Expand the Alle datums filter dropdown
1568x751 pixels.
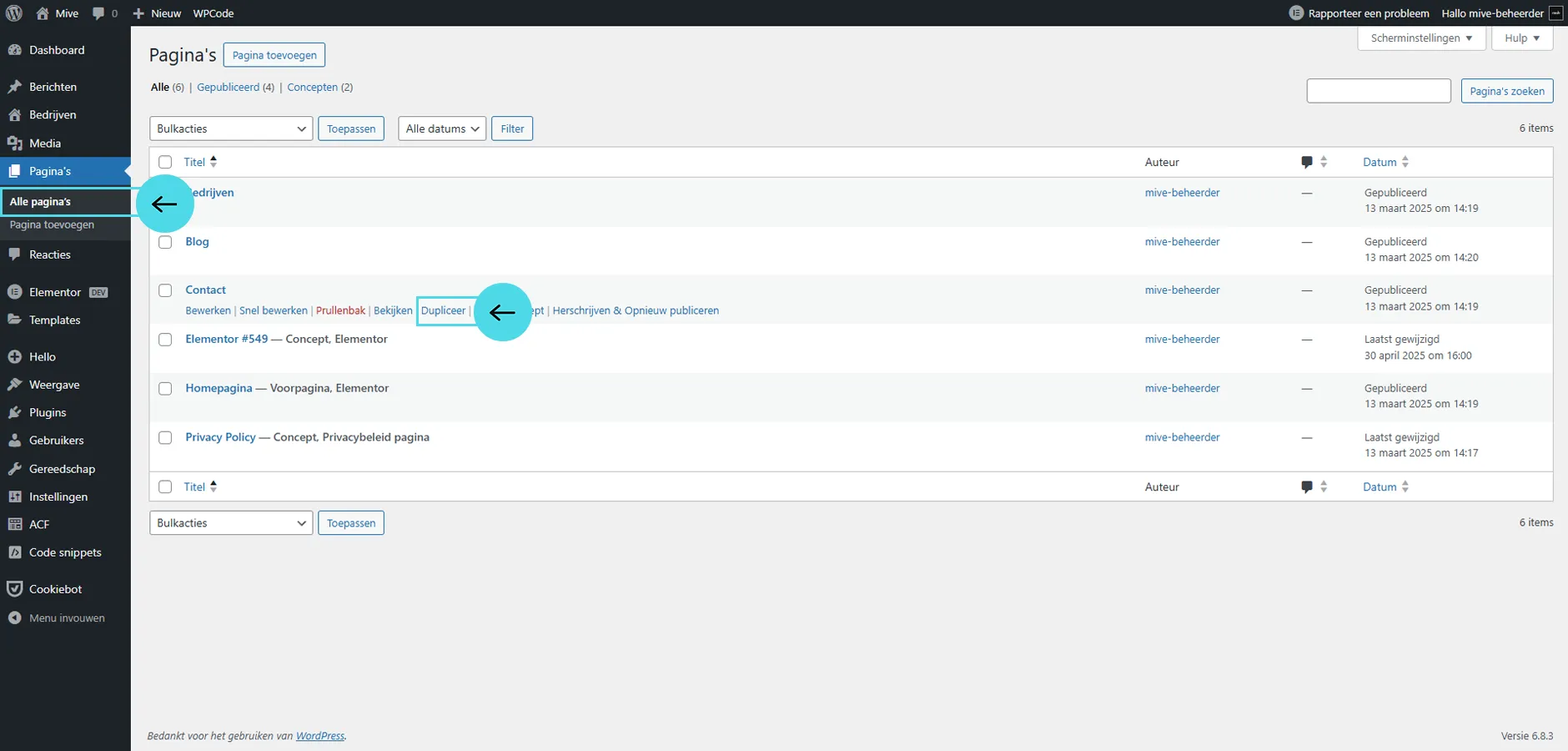click(x=442, y=129)
